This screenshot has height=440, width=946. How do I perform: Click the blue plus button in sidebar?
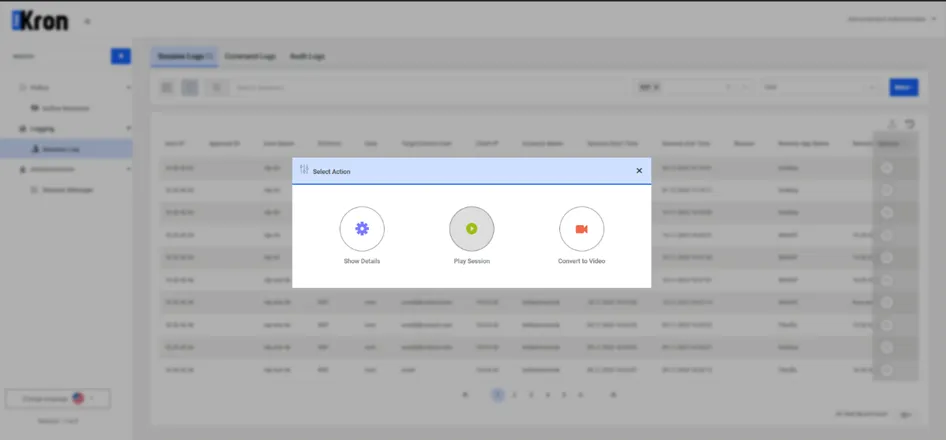point(121,56)
